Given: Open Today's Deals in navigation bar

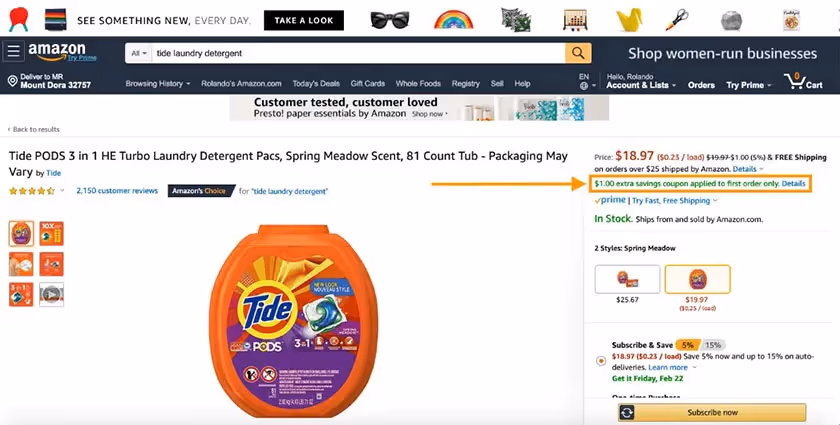Looking at the screenshot, I should tap(316, 84).
